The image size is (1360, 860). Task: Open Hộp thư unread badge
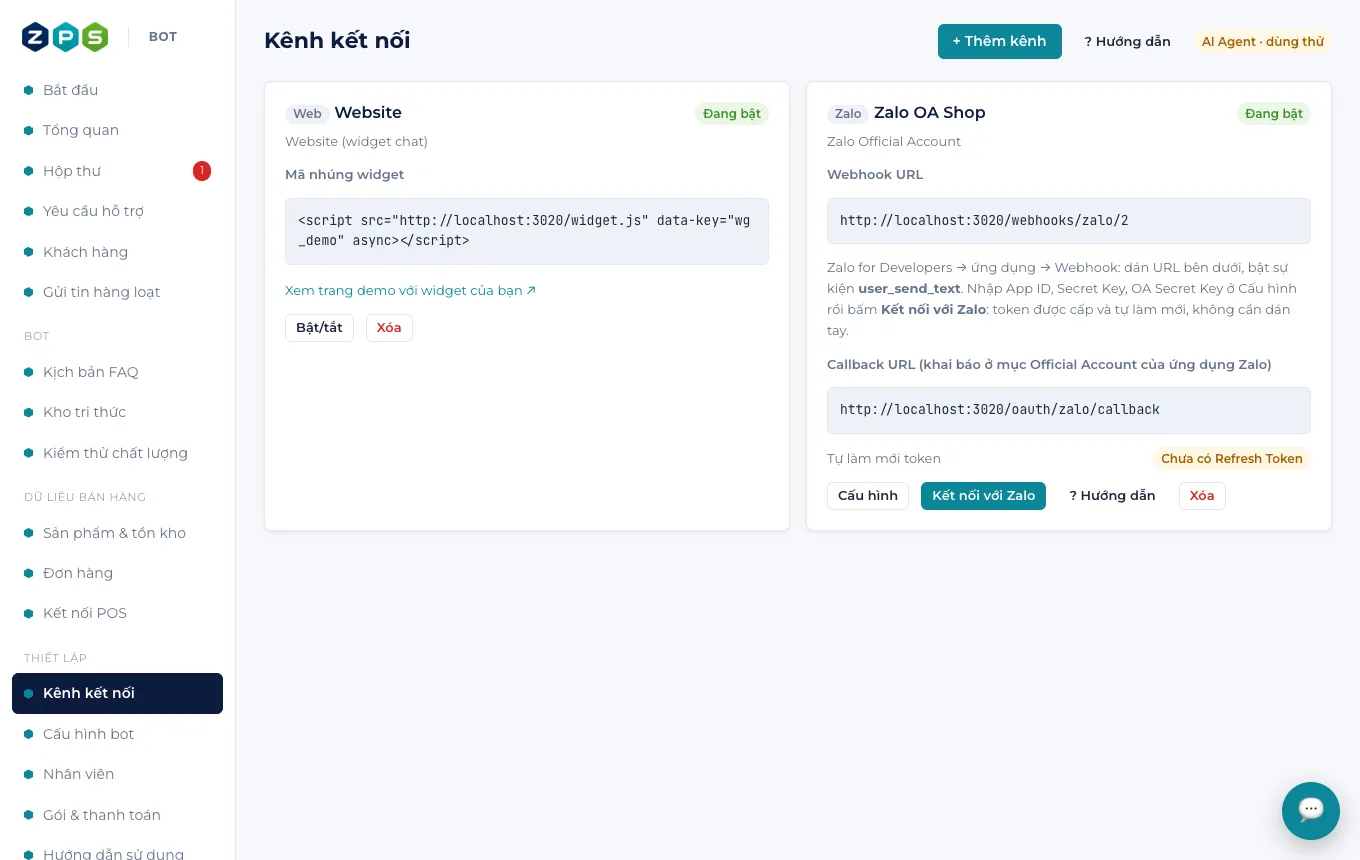point(202,171)
